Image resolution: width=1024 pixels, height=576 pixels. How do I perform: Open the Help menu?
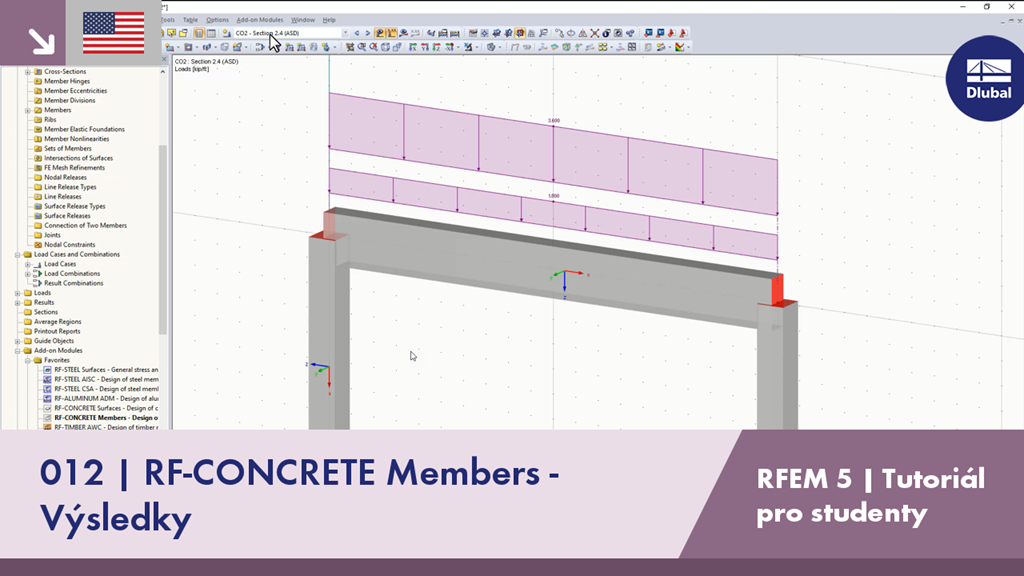329,20
